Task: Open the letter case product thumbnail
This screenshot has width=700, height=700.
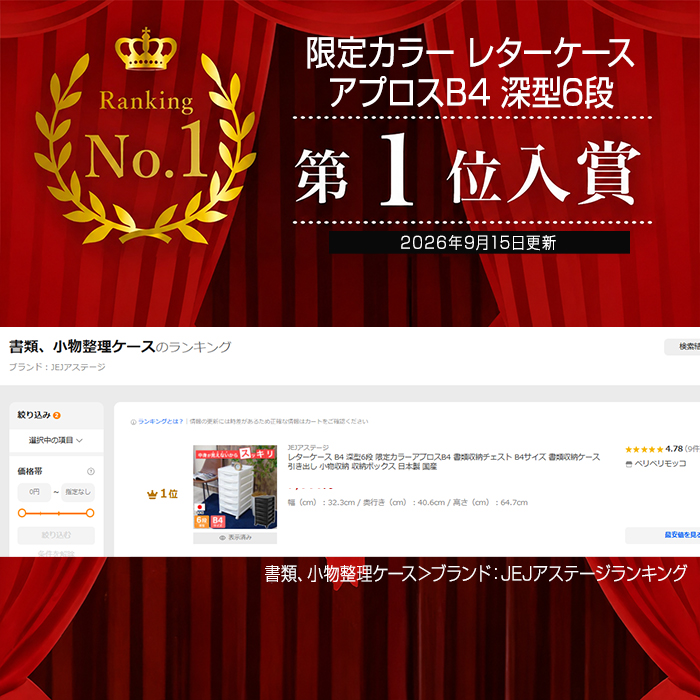Action: [x=235, y=487]
